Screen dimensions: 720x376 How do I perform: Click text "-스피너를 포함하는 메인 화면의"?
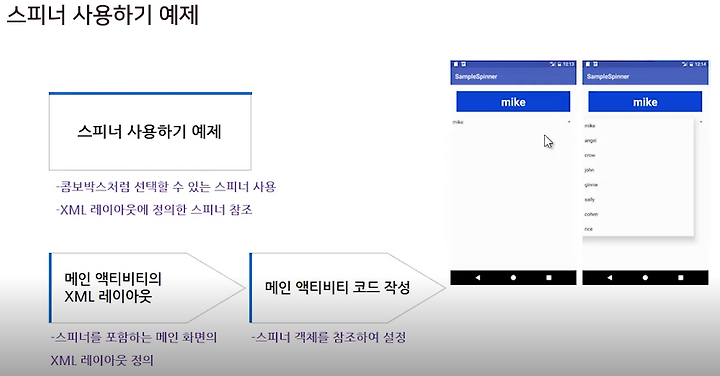click(x=134, y=337)
